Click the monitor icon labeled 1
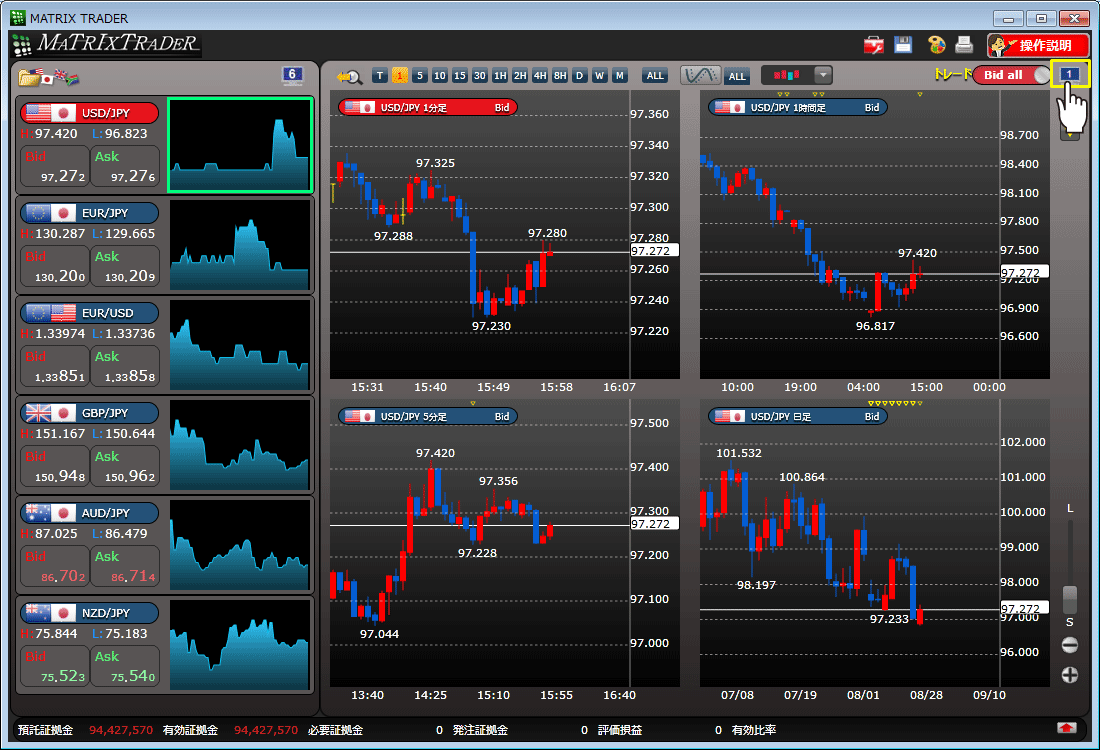The image size is (1100, 750). tap(1070, 74)
